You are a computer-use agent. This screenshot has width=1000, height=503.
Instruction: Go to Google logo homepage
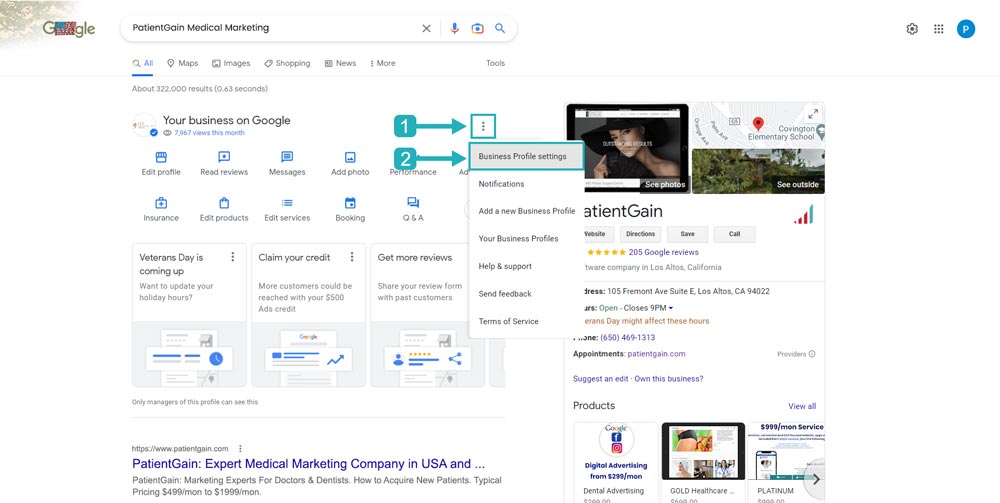tap(68, 29)
